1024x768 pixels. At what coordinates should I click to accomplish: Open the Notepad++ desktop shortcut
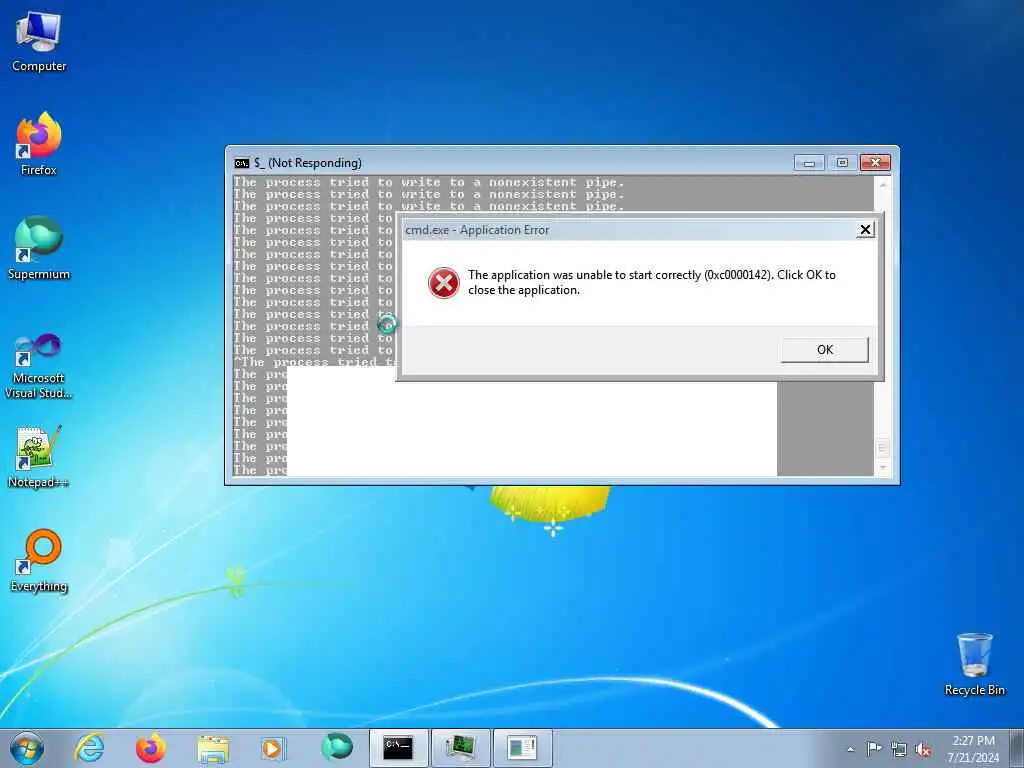pyautogui.click(x=39, y=456)
